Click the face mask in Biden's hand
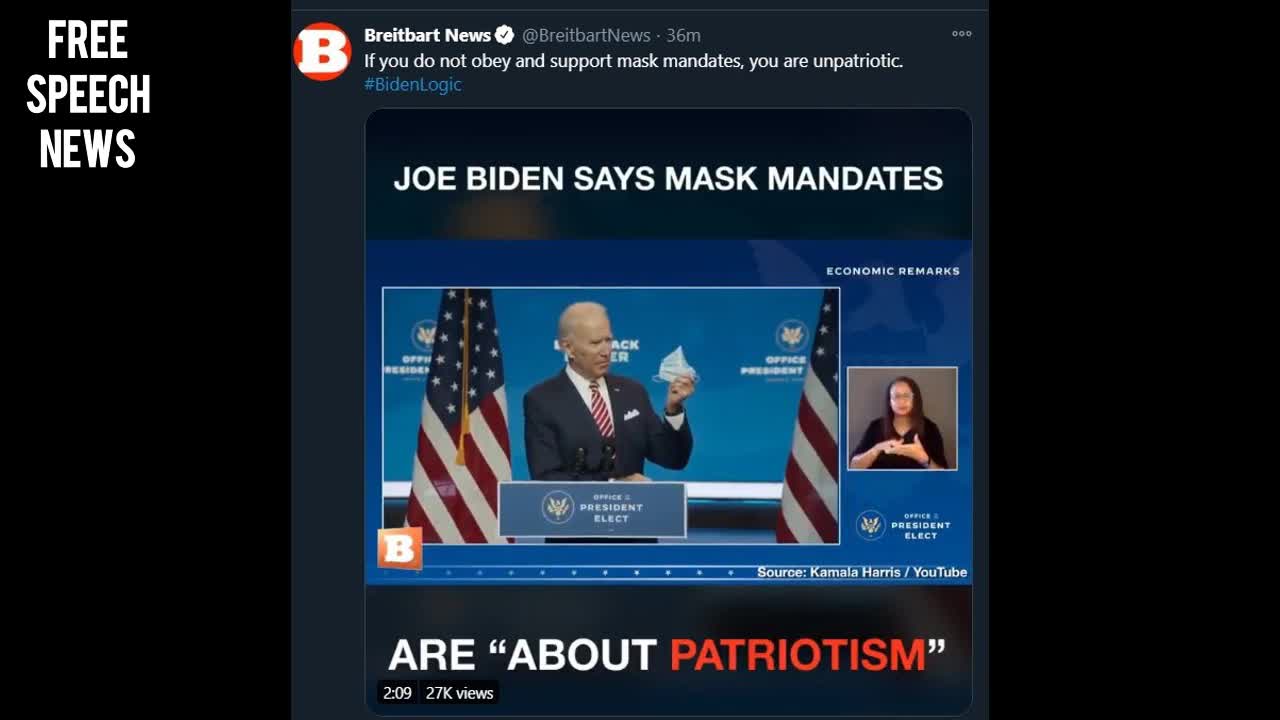This screenshot has height=720, width=1280. point(676,364)
